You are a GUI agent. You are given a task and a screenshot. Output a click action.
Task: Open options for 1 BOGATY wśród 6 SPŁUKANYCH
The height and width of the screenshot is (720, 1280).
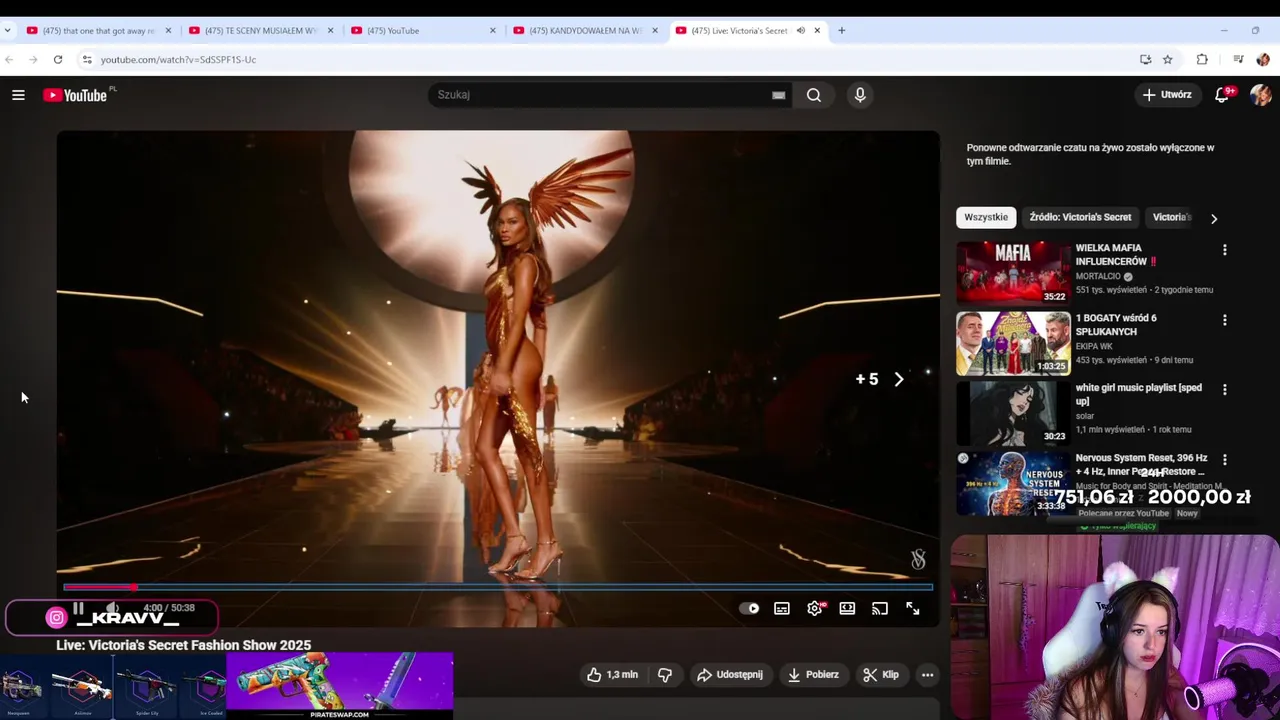point(1224,320)
